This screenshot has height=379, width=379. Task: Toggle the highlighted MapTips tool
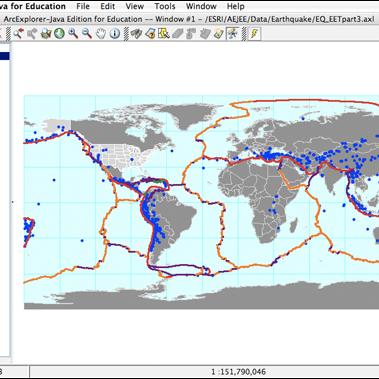[233, 34]
